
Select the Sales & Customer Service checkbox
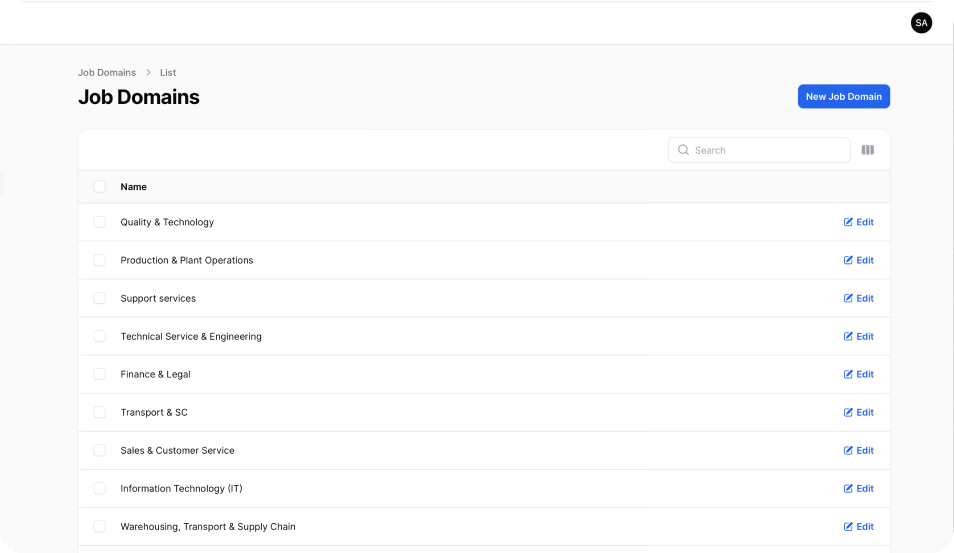coord(100,450)
